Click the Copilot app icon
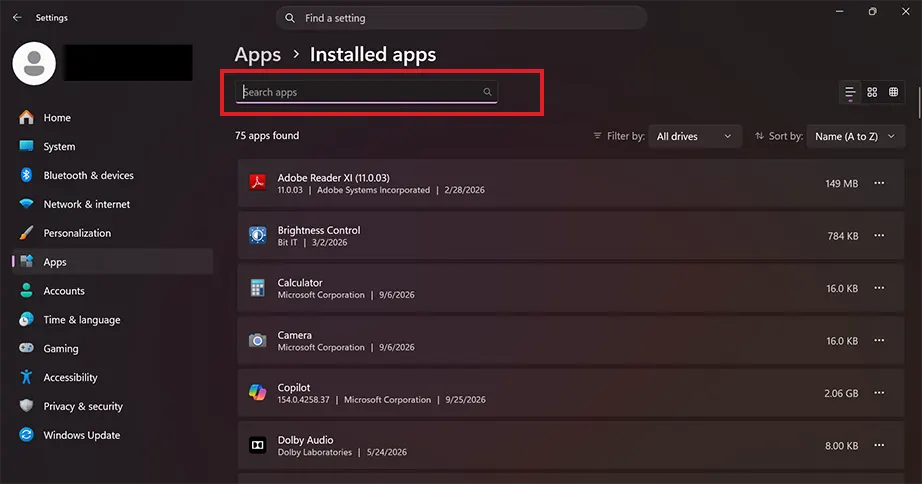Screen dimensions: 922x484 [258, 392]
